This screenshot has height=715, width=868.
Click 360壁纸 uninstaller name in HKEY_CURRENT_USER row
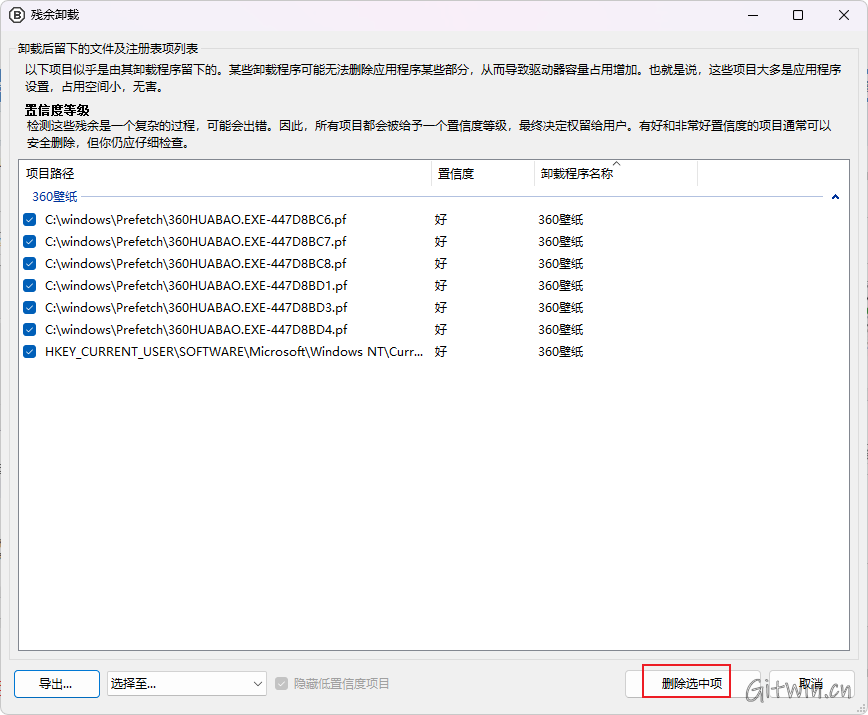(561, 352)
